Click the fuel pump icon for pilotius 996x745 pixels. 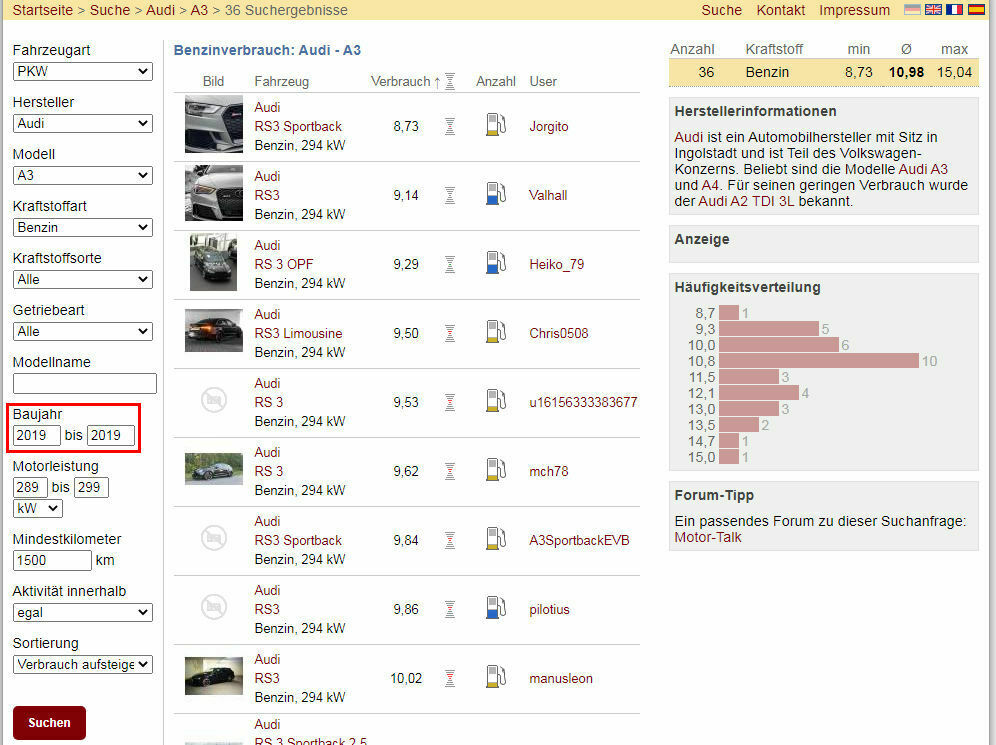coord(496,609)
